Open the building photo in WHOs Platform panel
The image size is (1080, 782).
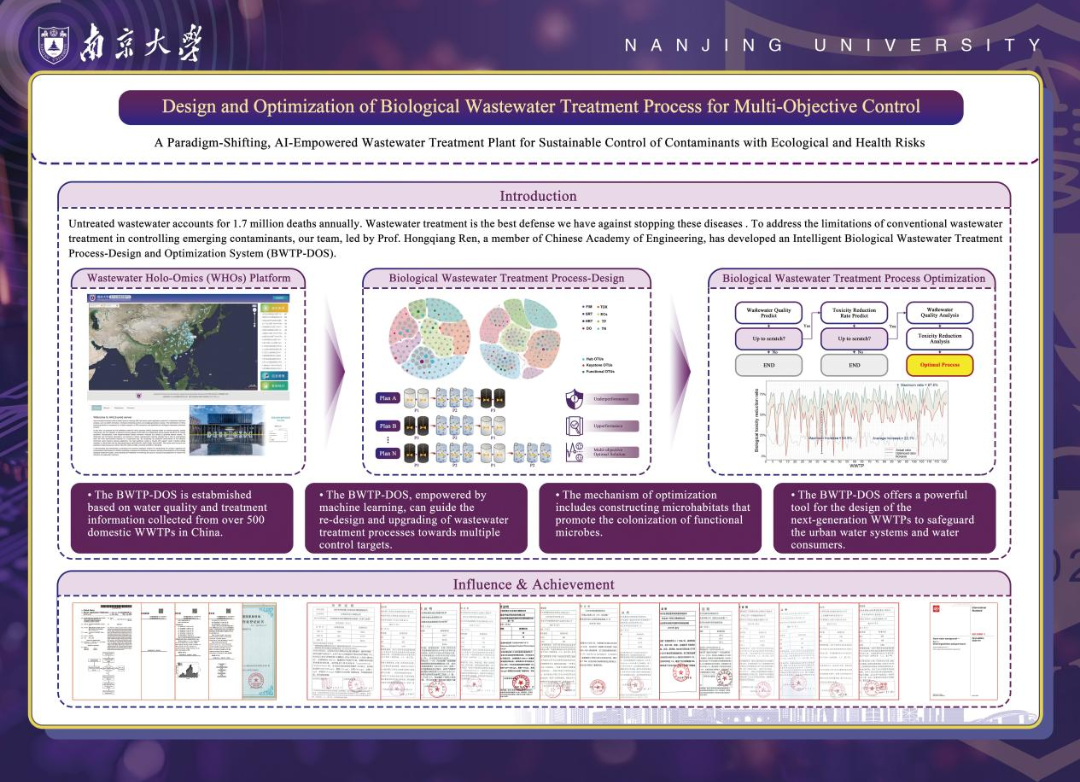[x=227, y=429]
